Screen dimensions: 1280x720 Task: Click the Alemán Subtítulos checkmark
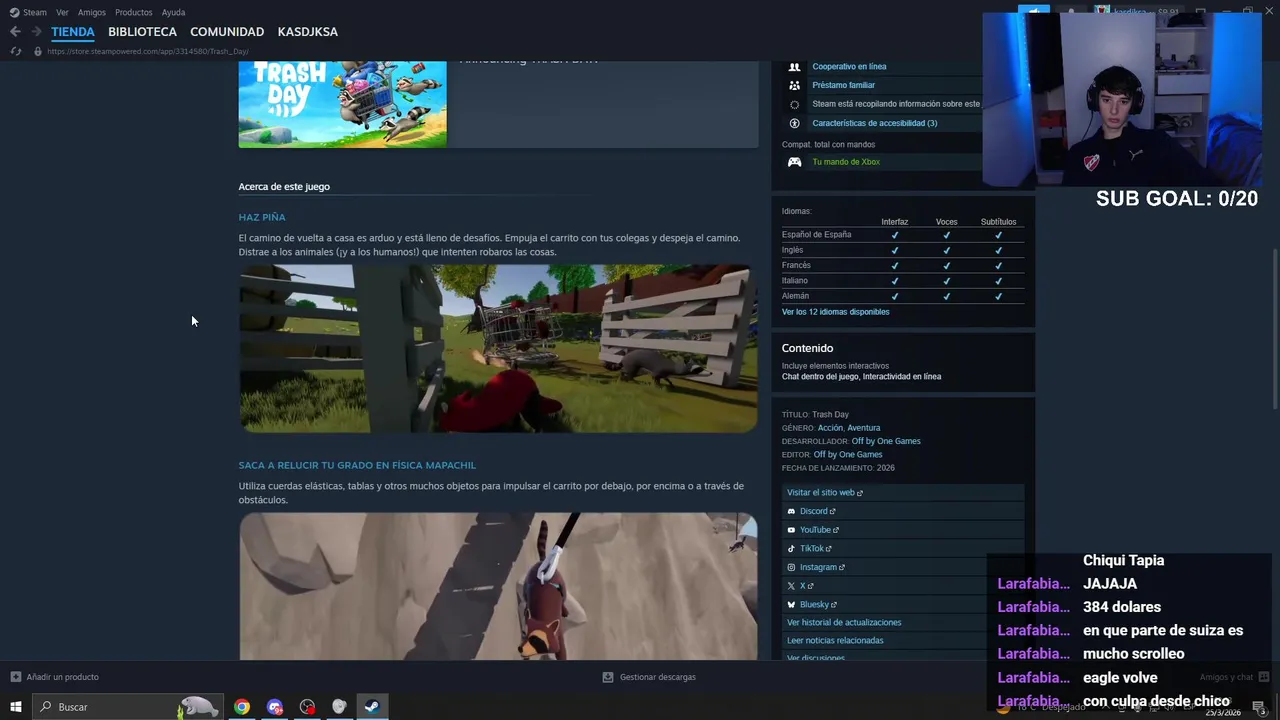(998, 296)
